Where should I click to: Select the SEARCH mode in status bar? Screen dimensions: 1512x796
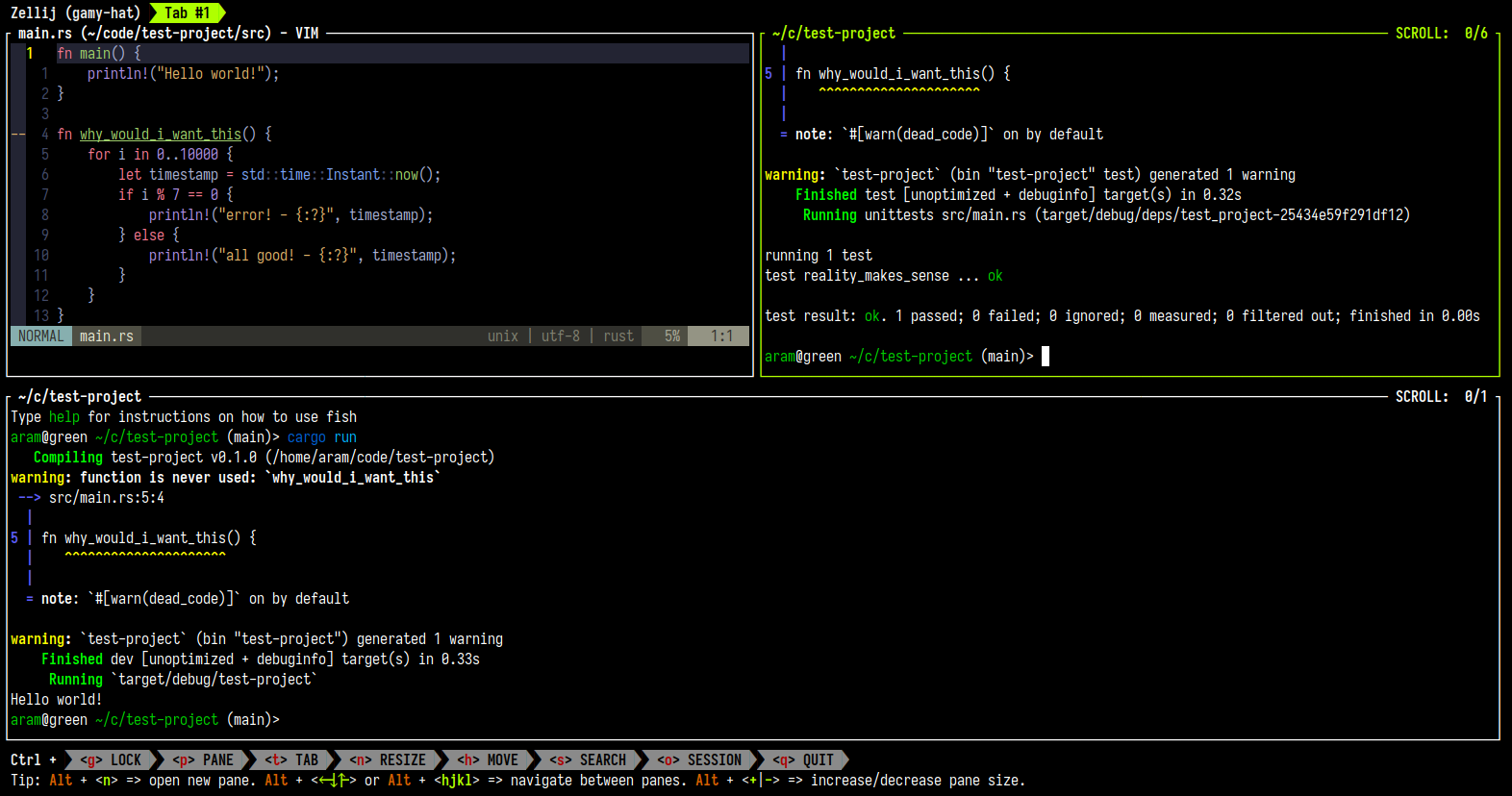588,759
